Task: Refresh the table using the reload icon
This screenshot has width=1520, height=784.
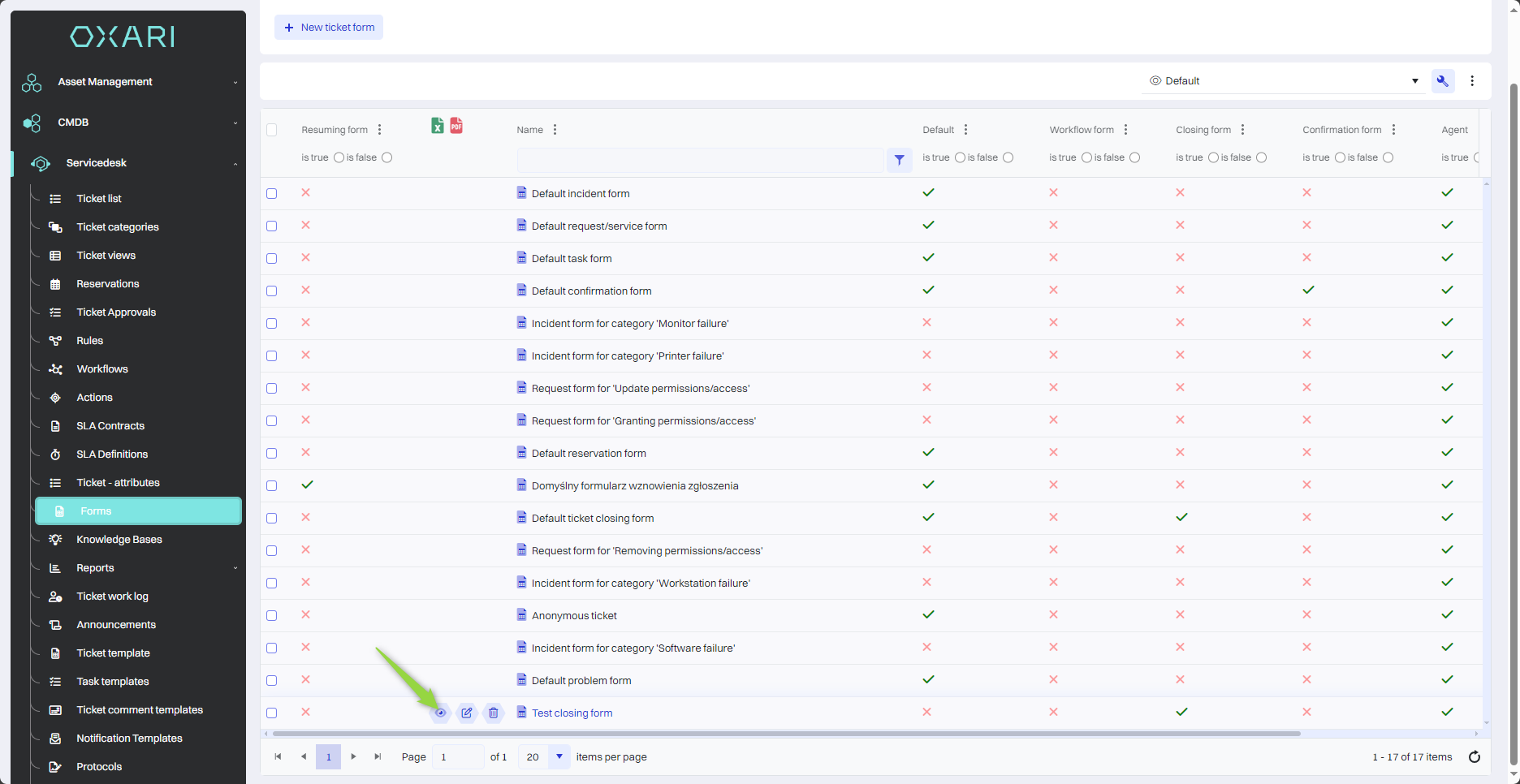Action: [x=1475, y=757]
